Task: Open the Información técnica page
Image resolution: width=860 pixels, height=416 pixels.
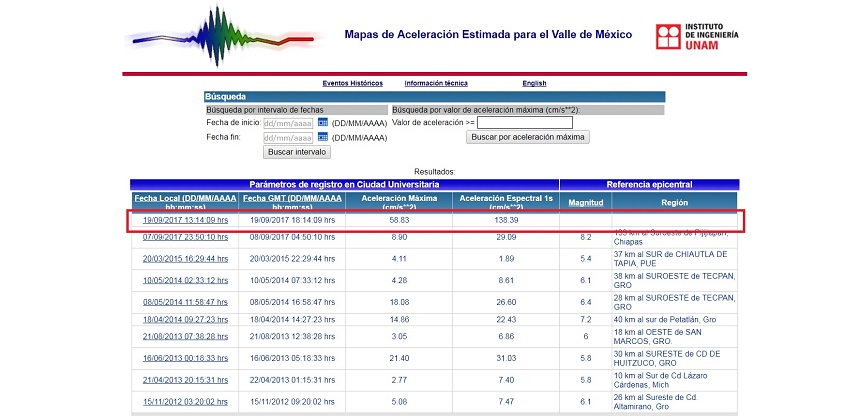Action: point(436,83)
